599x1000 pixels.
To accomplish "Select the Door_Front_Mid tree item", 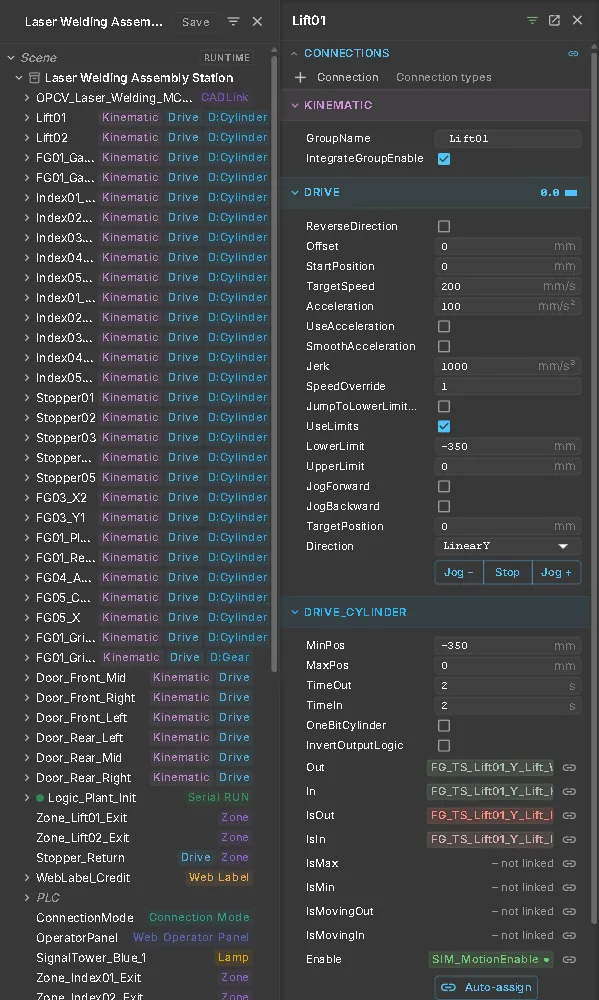I will pos(80,678).
